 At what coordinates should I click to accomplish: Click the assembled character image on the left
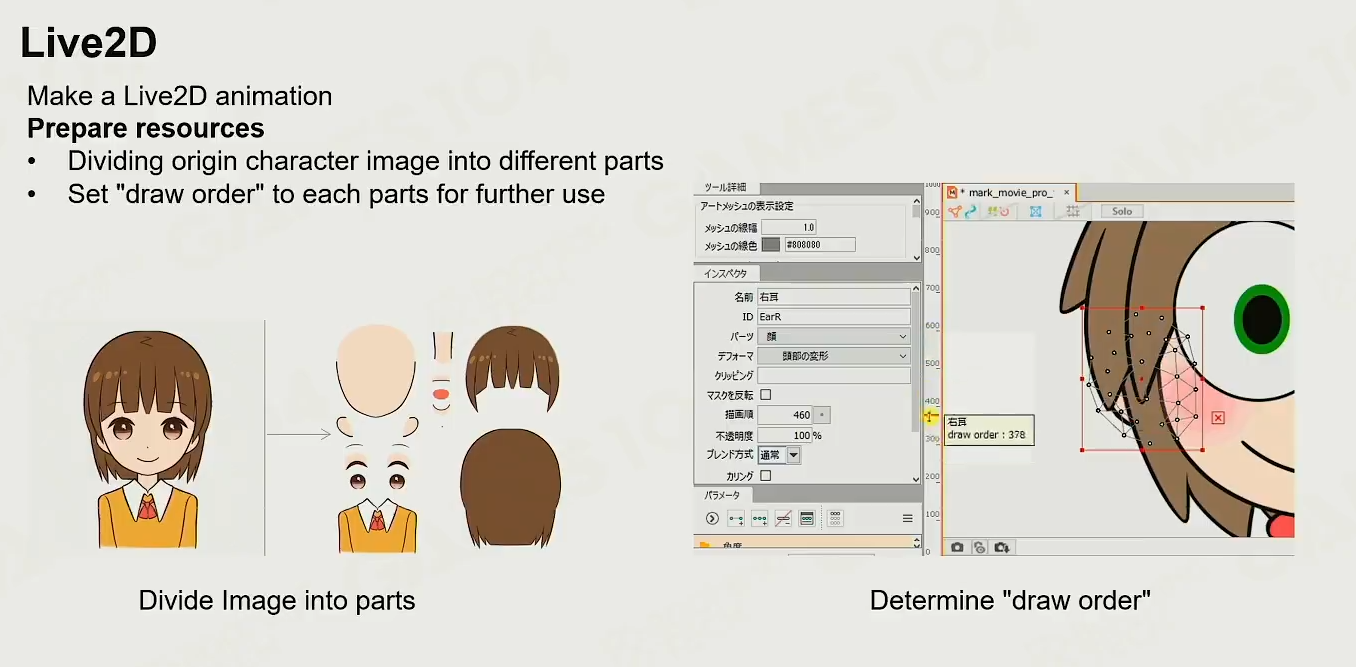point(147,440)
